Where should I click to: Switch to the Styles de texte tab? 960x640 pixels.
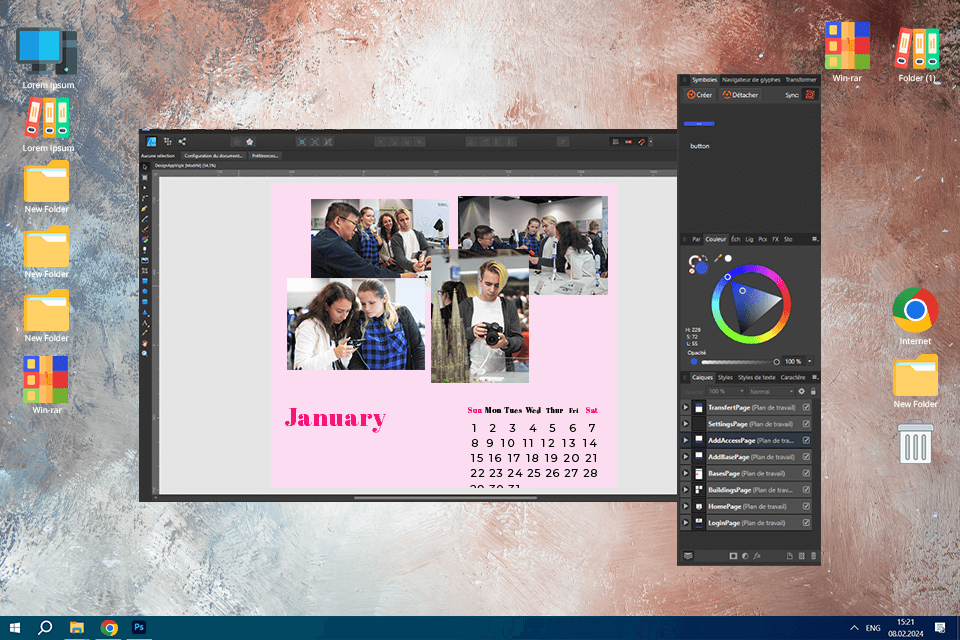pos(757,377)
